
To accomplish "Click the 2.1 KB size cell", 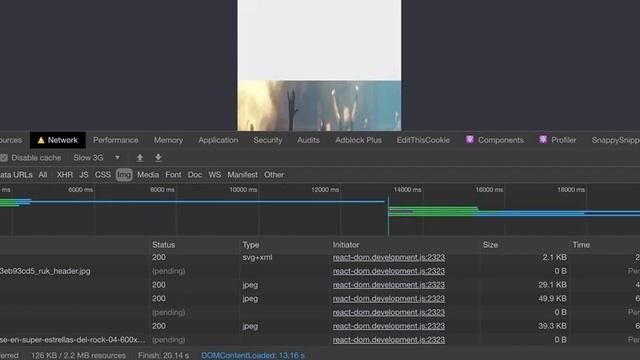I will point(554,258).
